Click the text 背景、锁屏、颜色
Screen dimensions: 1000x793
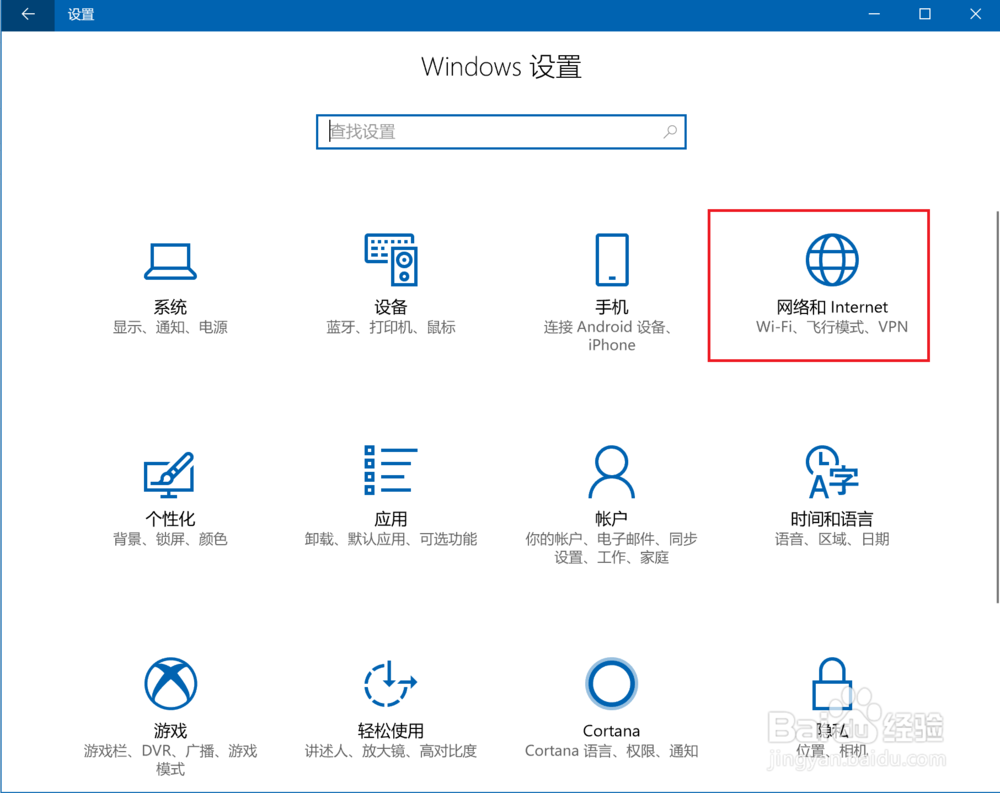click(x=170, y=539)
